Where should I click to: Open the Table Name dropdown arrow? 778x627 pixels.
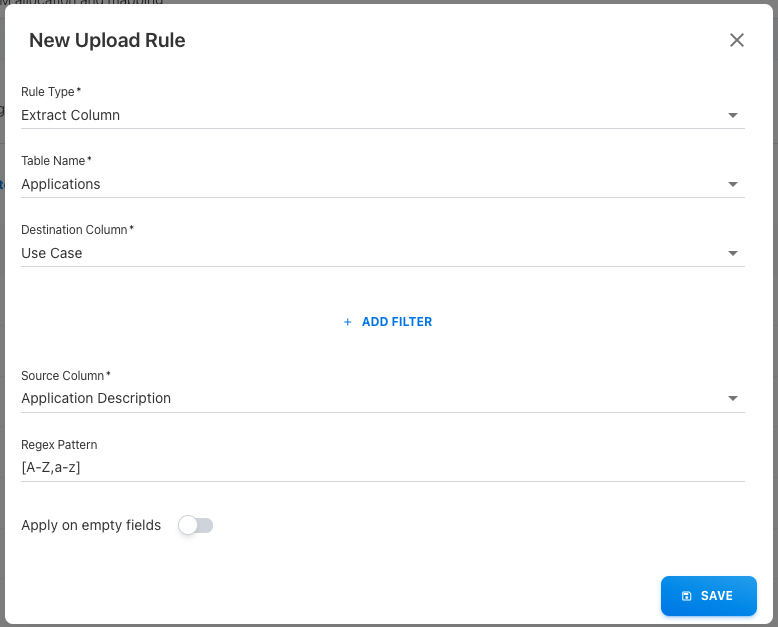pyautogui.click(x=733, y=184)
